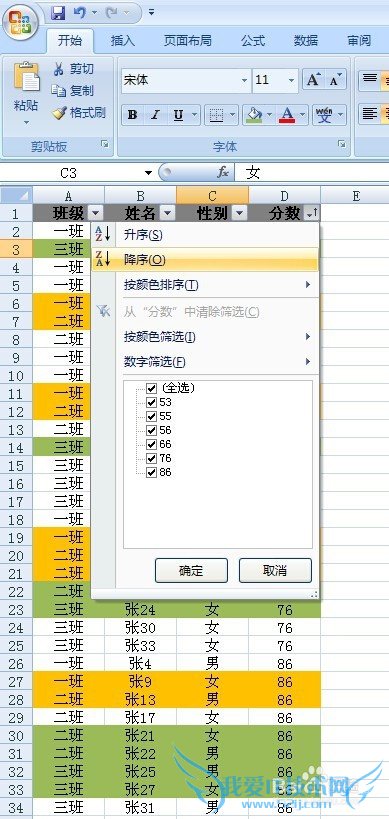Cancel filter with 取消 button
This screenshot has height=819, width=389.
tap(275, 570)
